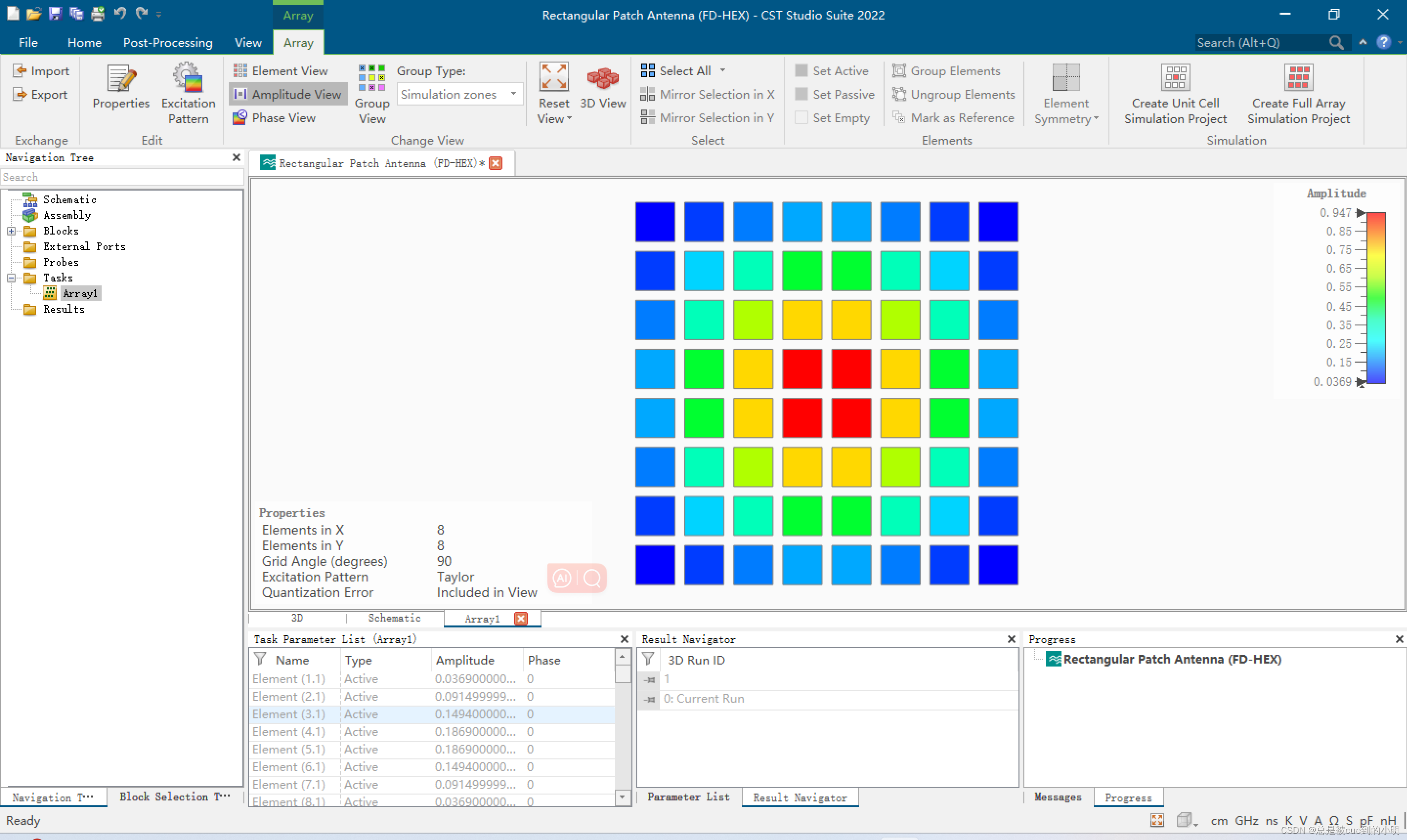
Task: Switch to the Schematic view tab
Action: pos(394,618)
